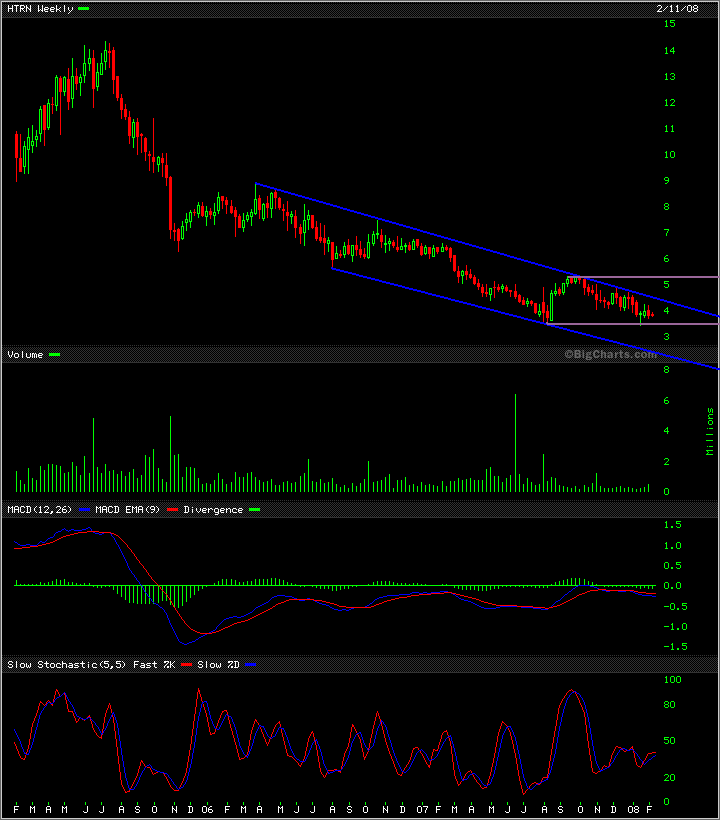Click the '13' price axis label
Screen dimensions: 720x820
coord(669,77)
